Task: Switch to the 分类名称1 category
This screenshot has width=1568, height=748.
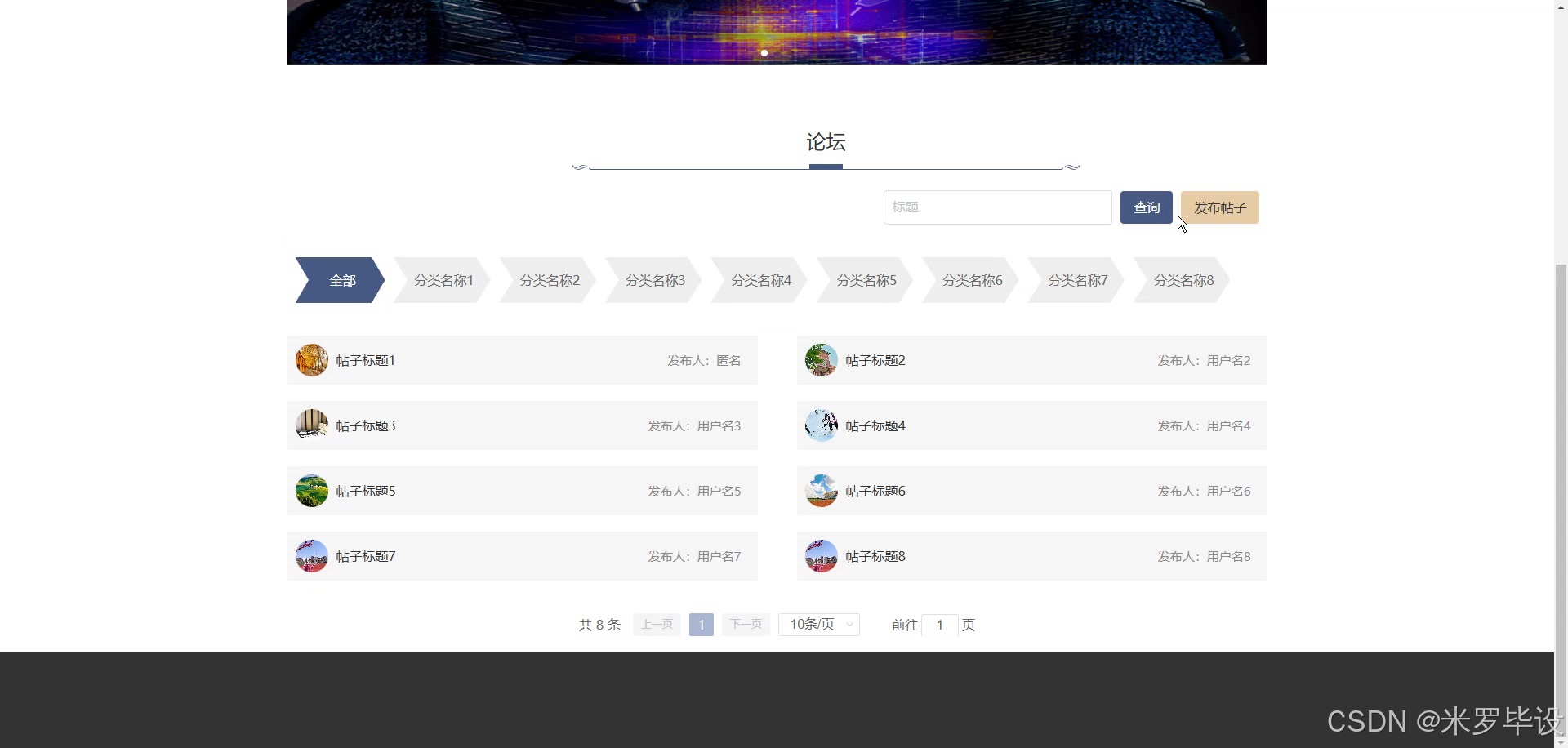Action: [x=442, y=280]
